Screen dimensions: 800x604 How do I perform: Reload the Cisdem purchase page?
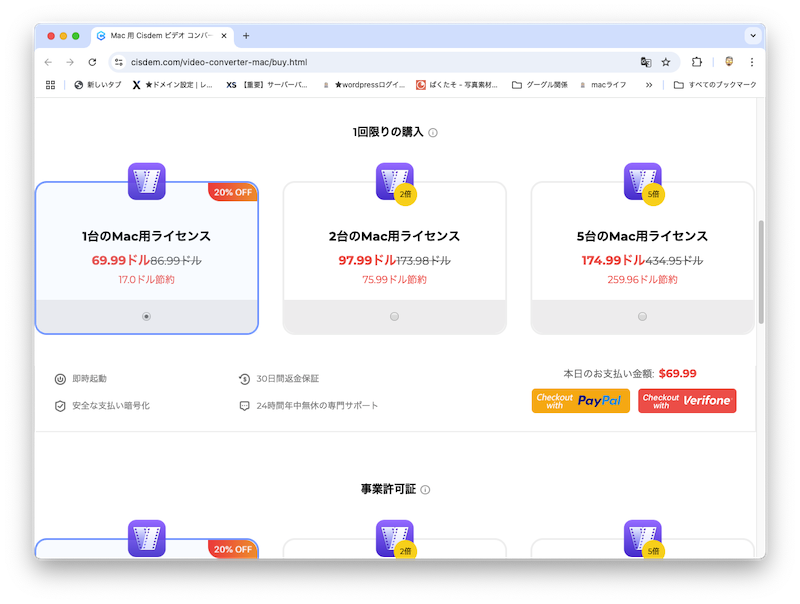click(x=92, y=62)
